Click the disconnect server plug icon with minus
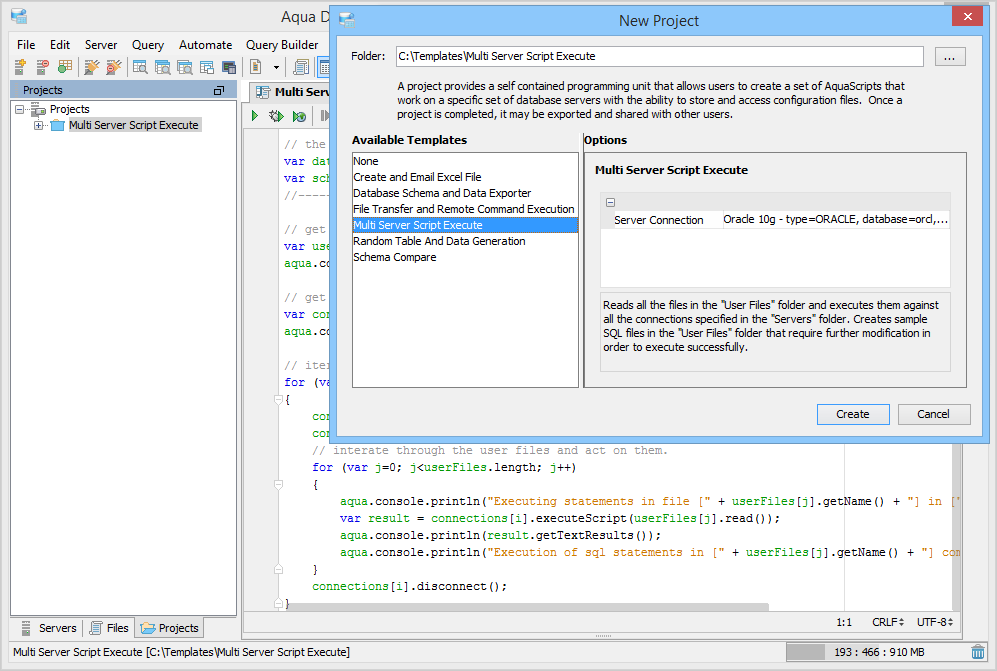The width and height of the screenshot is (997, 671). [113, 66]
